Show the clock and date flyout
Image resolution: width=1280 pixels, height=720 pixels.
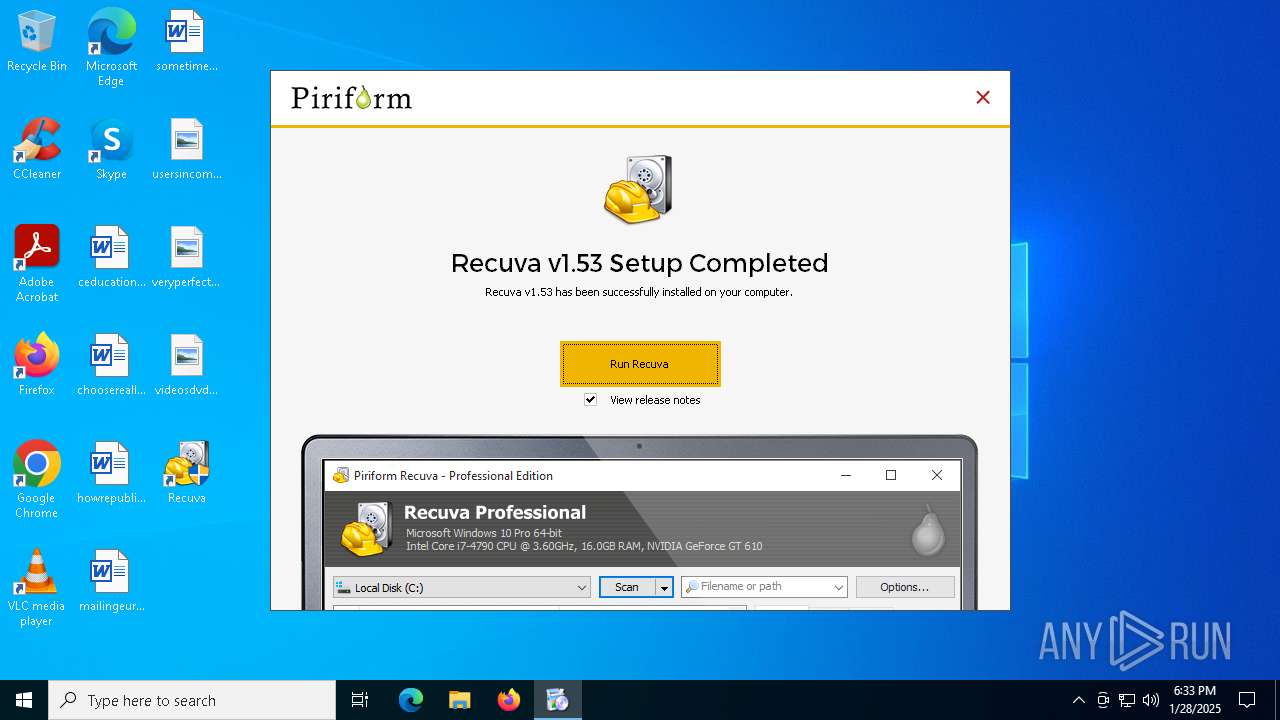(x=1195, y=700)
